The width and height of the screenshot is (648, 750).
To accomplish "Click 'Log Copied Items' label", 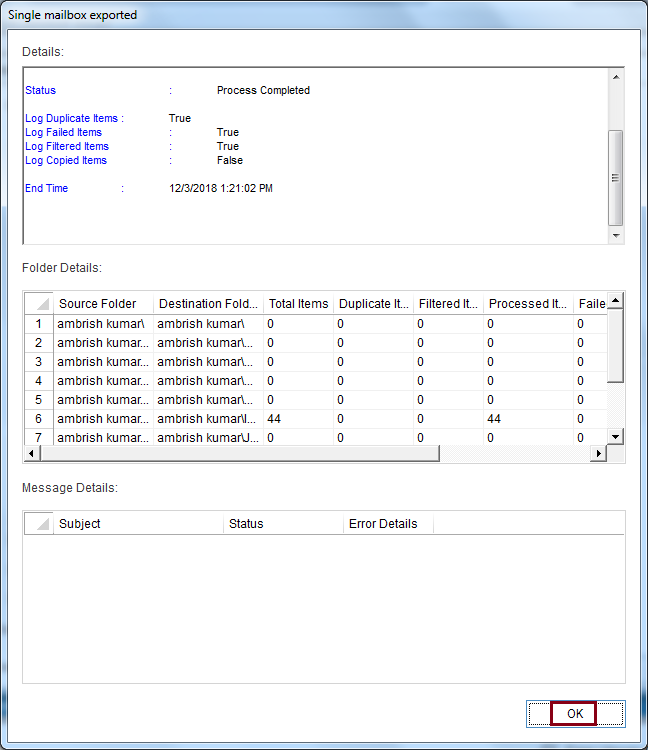I will pyautogui.click(x=66, y=160).
